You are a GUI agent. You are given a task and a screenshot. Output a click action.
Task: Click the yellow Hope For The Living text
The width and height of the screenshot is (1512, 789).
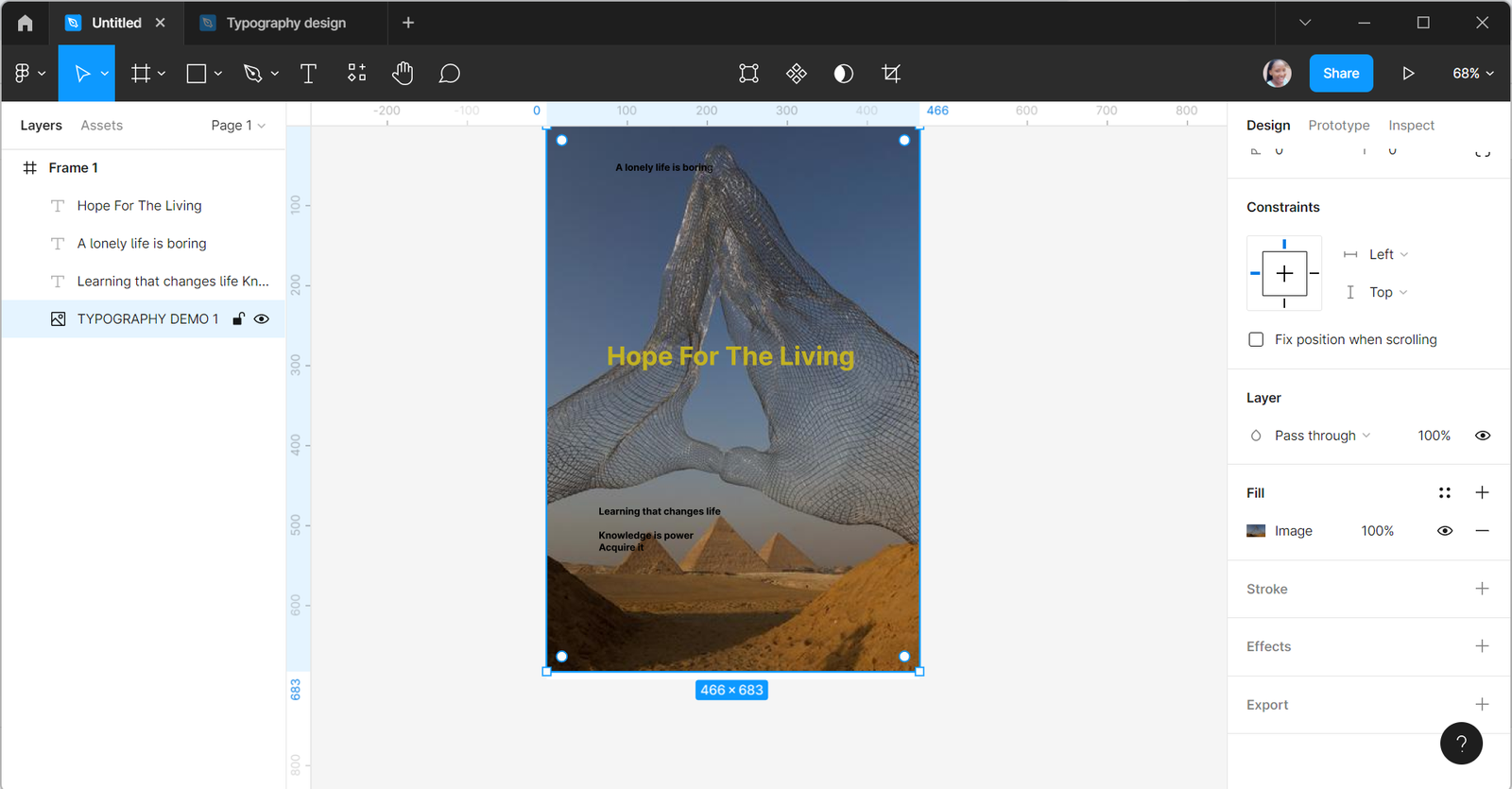[730, 356]
